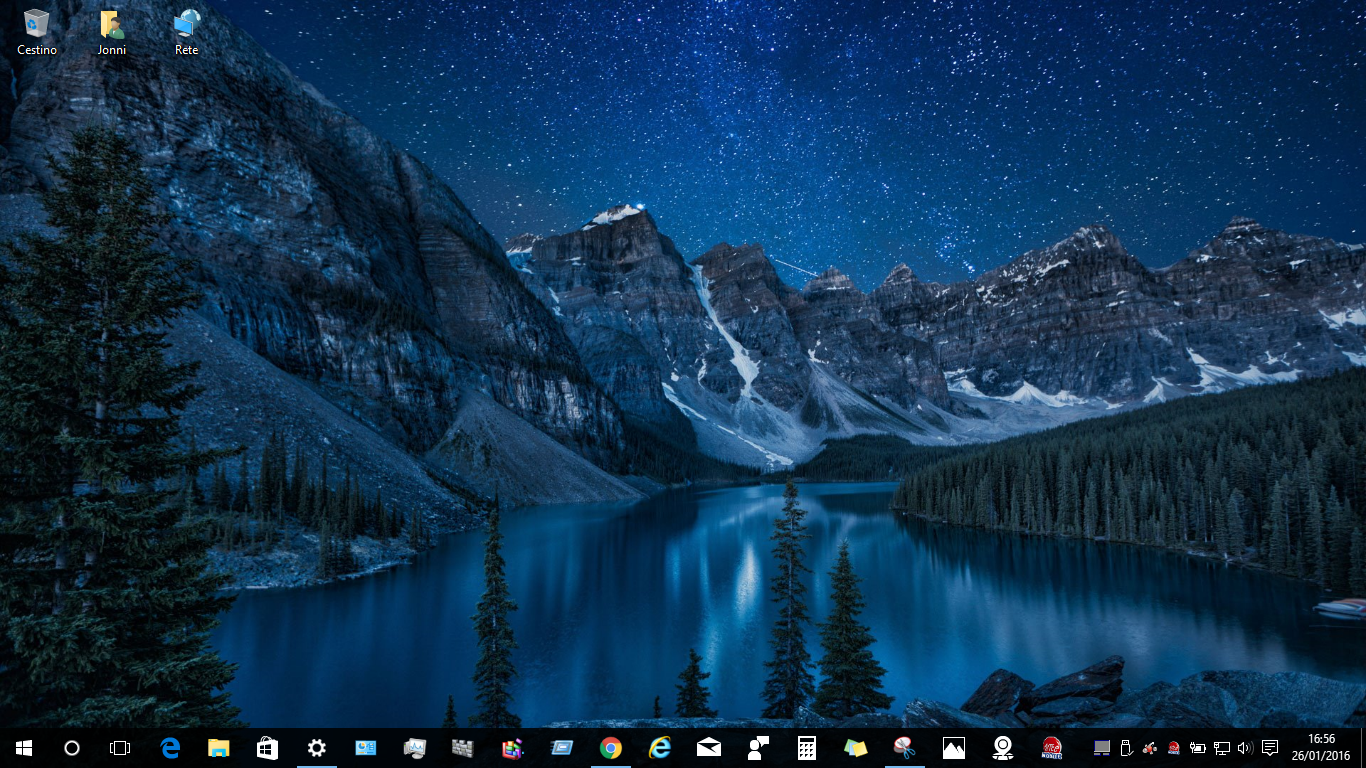
Task: Open the Snipping Tool
Action: (x=903, y=747)
